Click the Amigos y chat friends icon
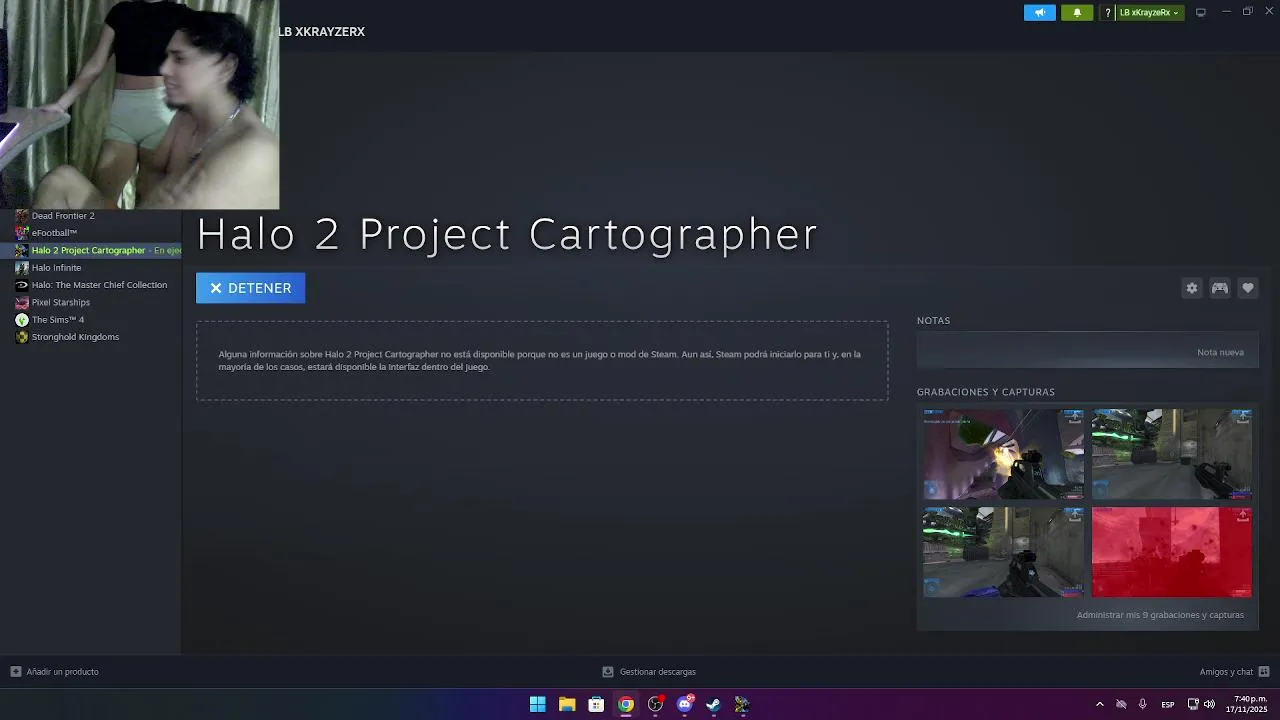The width and height of the screenshot is (1280, 720). click(x=1264, y=672)
